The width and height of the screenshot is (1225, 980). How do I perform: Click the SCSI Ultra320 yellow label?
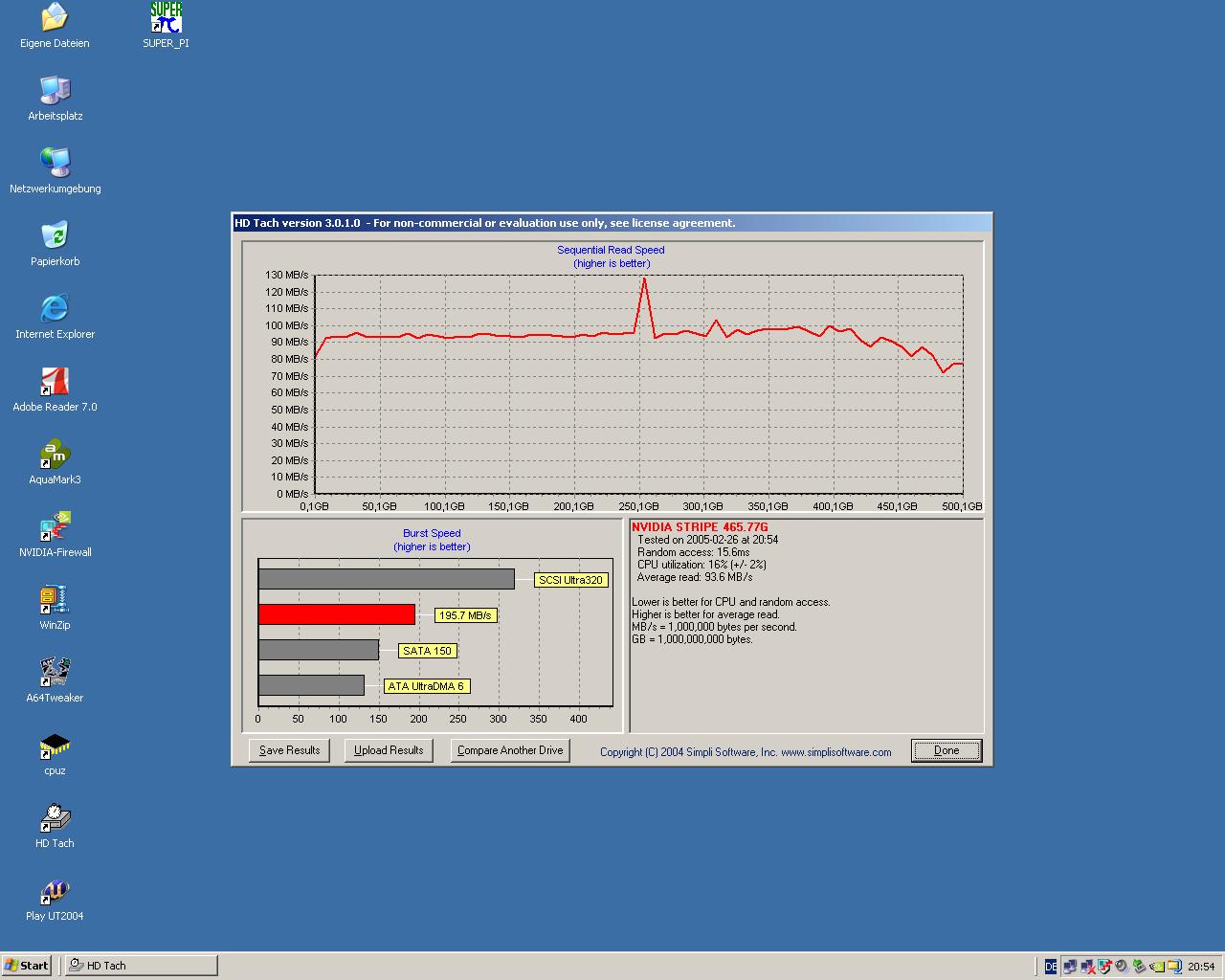click(x=570, y=580)
